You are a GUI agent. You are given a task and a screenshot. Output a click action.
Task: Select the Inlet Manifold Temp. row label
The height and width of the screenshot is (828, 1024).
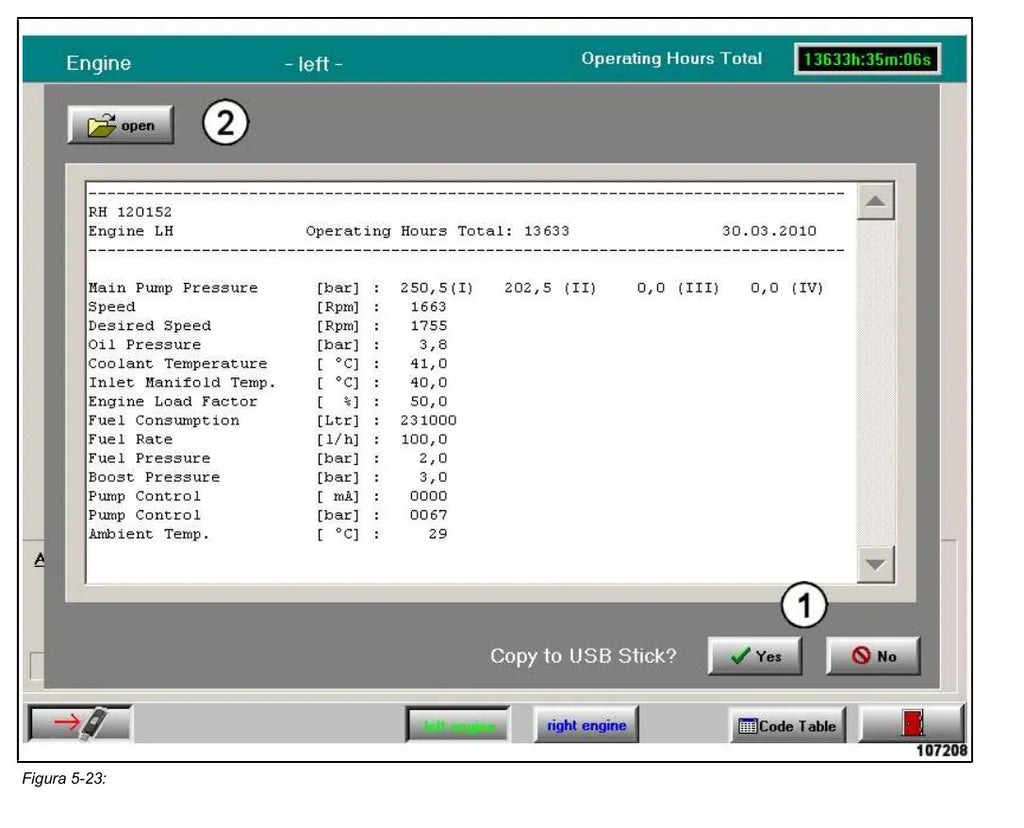click(182, 383)
